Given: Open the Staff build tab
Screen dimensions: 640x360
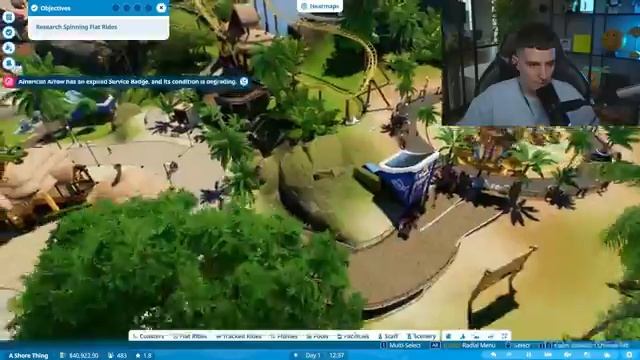Looking at the screenshot, I should pyautogui.click(x=388, y=336).
